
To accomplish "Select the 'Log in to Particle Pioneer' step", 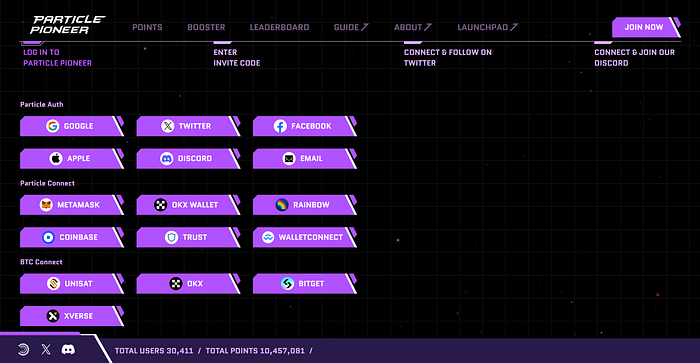I will (58, 58).
